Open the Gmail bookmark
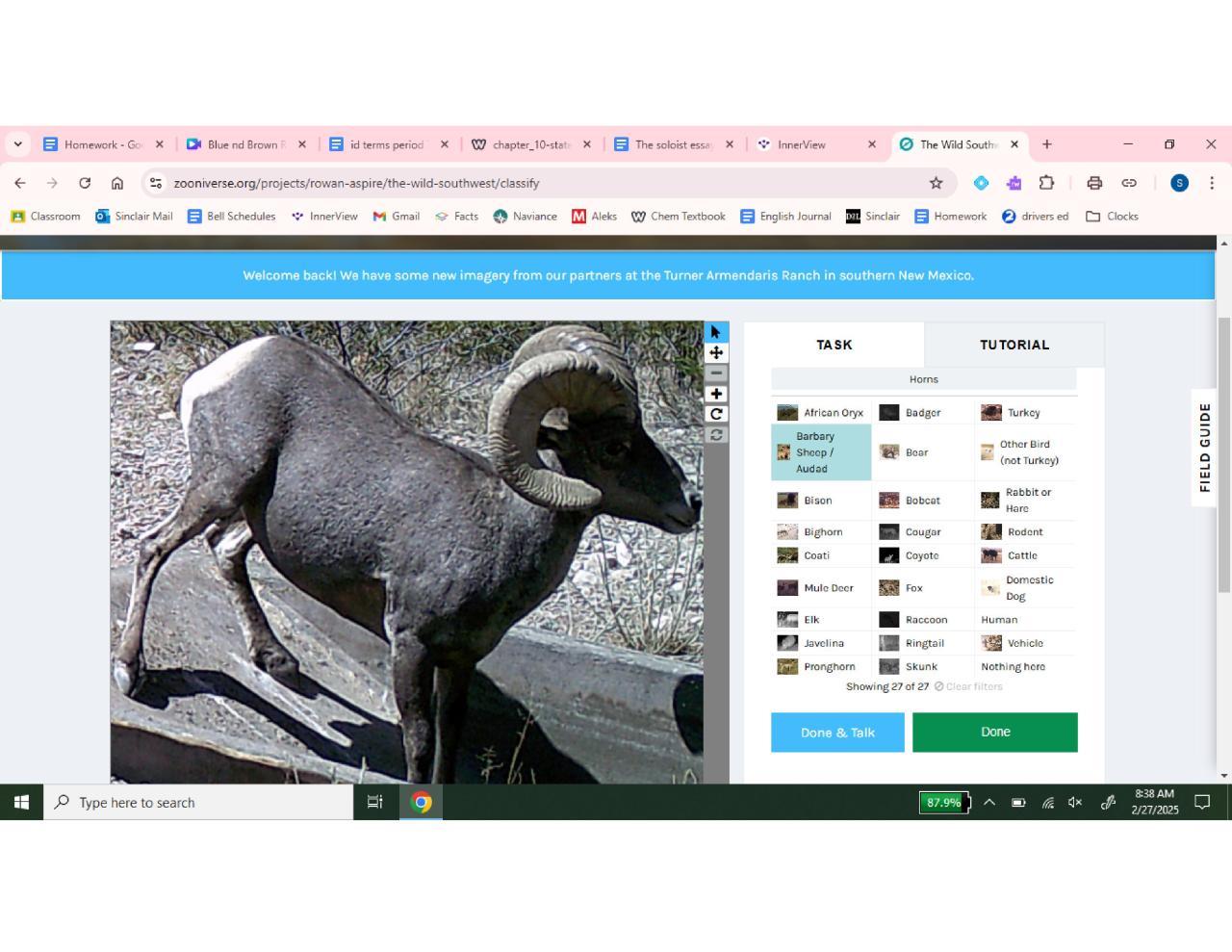This screenshot has height=952, width=1232. click(397, 217)
